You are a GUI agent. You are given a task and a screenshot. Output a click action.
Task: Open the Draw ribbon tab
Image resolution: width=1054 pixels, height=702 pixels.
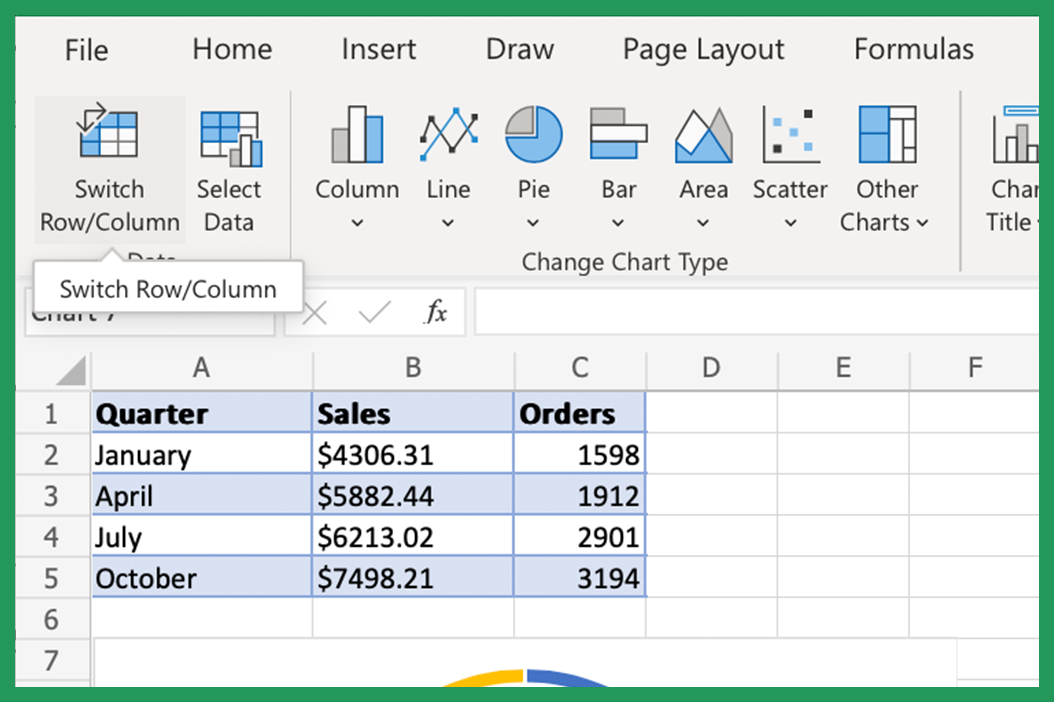click(519, 48)
